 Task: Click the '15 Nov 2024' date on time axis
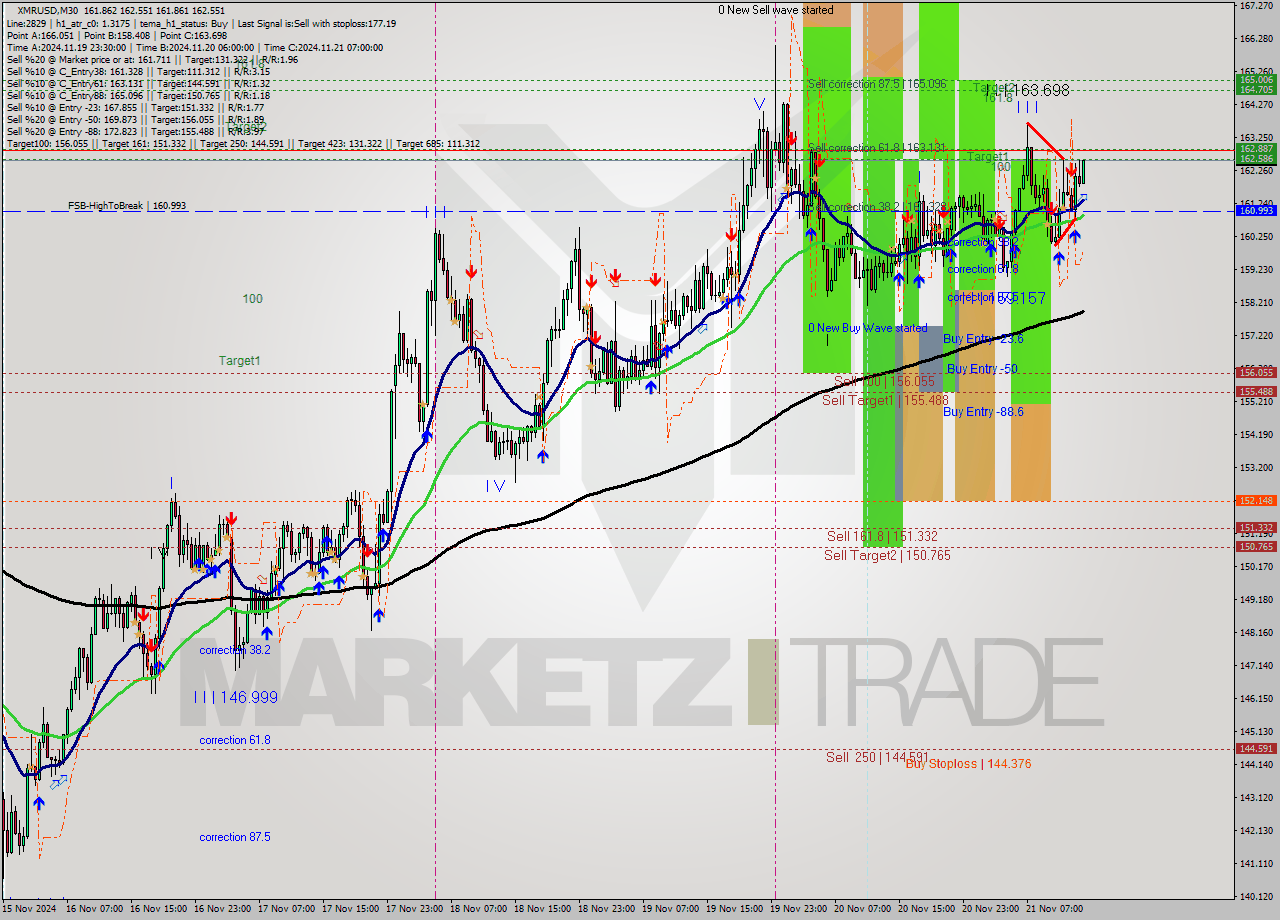pyautogui.click(x=31, y=909)
